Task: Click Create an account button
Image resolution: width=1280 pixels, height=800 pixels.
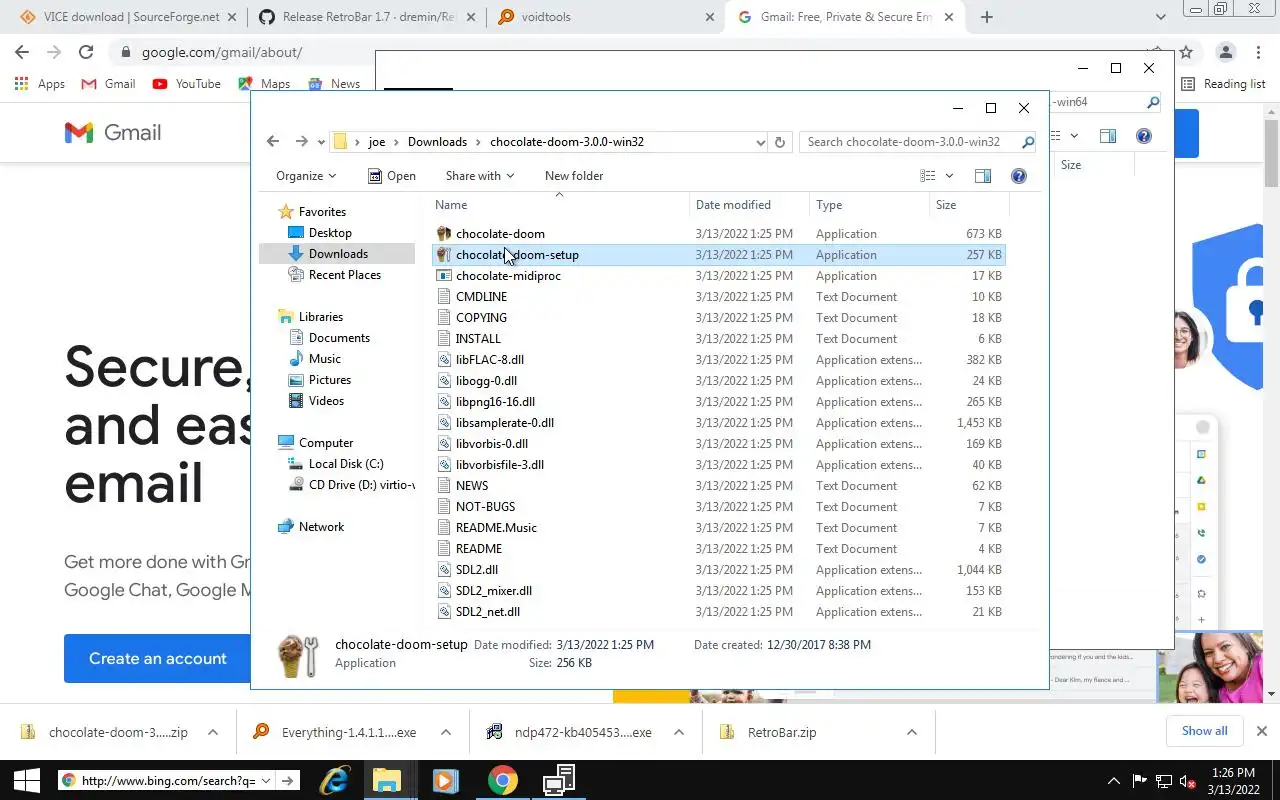Action: [x=157, y=658]
